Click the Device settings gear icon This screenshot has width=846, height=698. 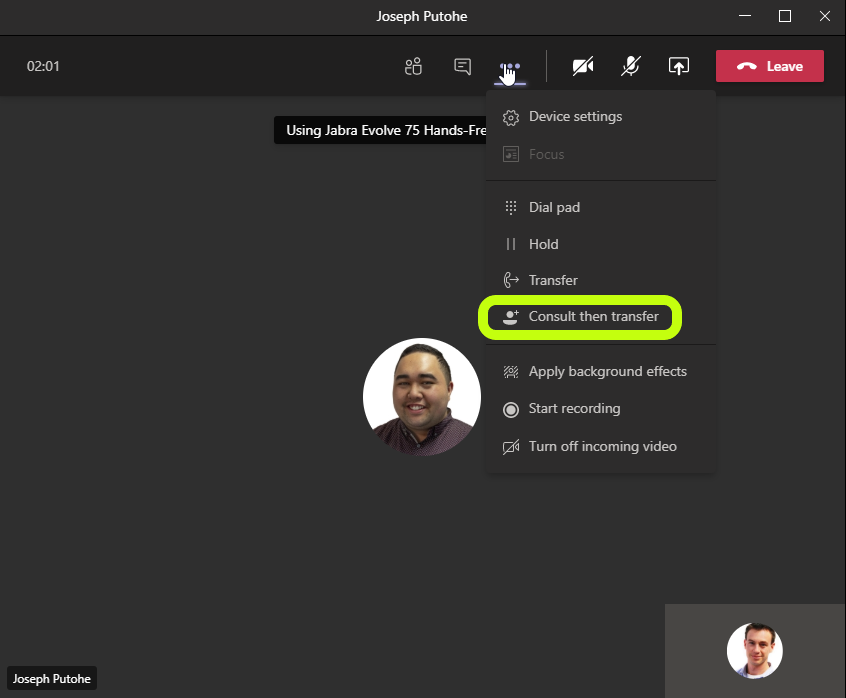pos(511,118)
